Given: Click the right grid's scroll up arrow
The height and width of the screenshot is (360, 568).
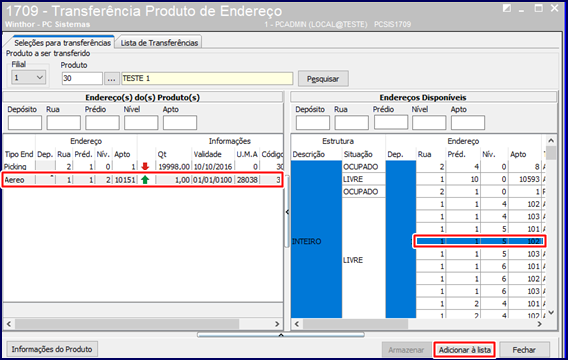Looking at the screenshot, I should (551, 141).
